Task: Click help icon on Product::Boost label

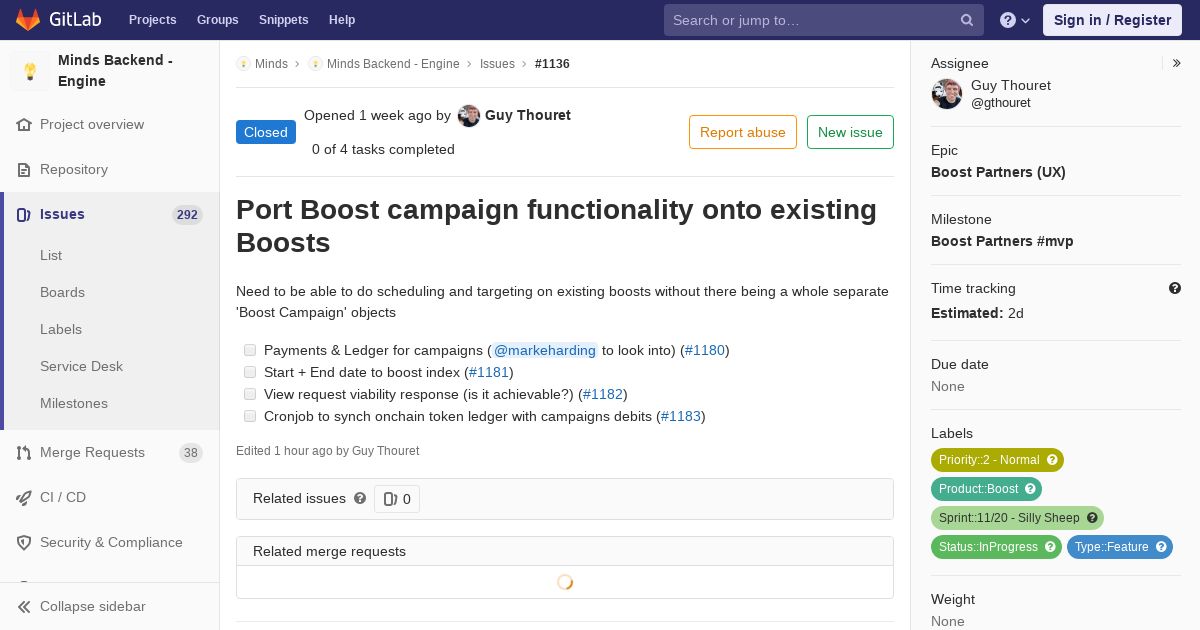Action: pos(1030,489)
